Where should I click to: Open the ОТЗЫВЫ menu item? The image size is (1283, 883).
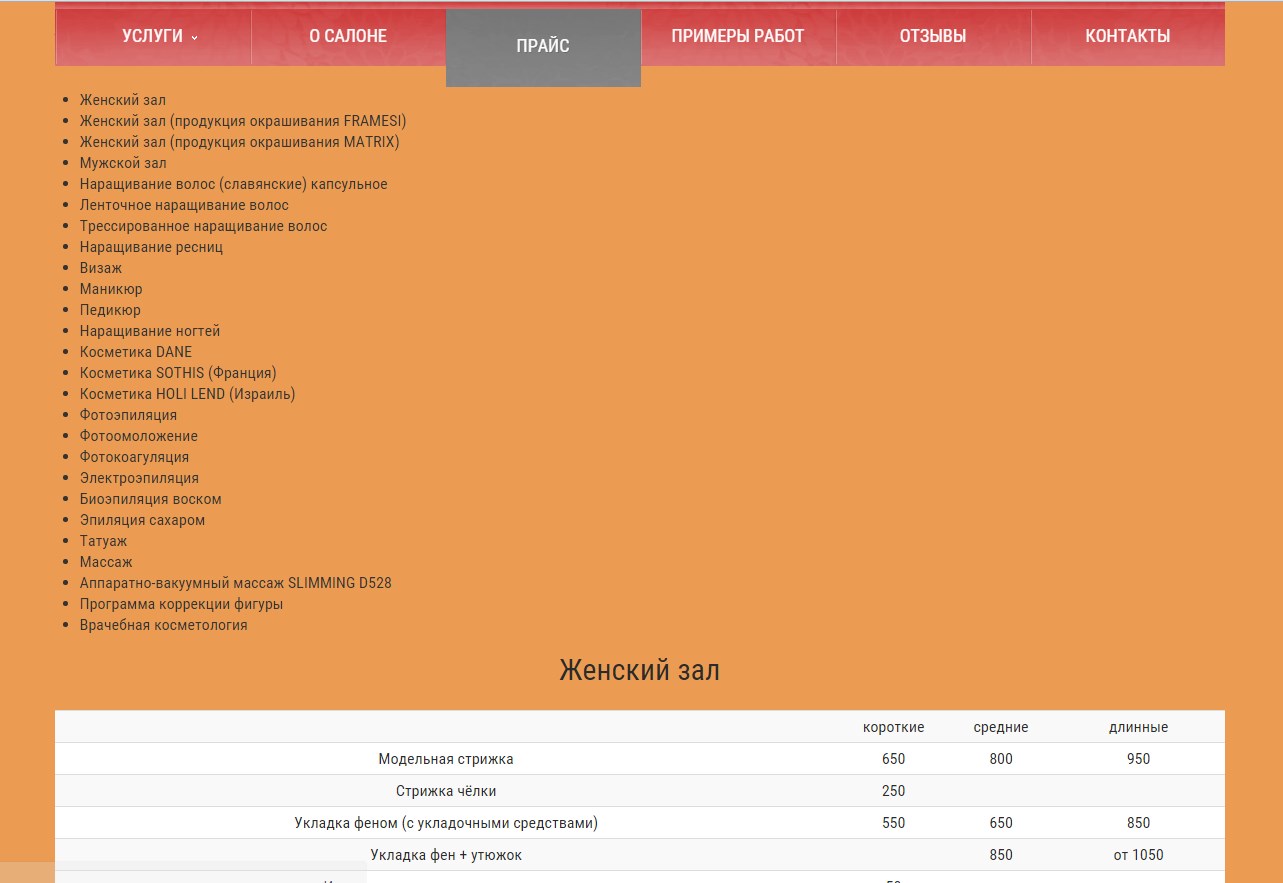pos(932,36)
